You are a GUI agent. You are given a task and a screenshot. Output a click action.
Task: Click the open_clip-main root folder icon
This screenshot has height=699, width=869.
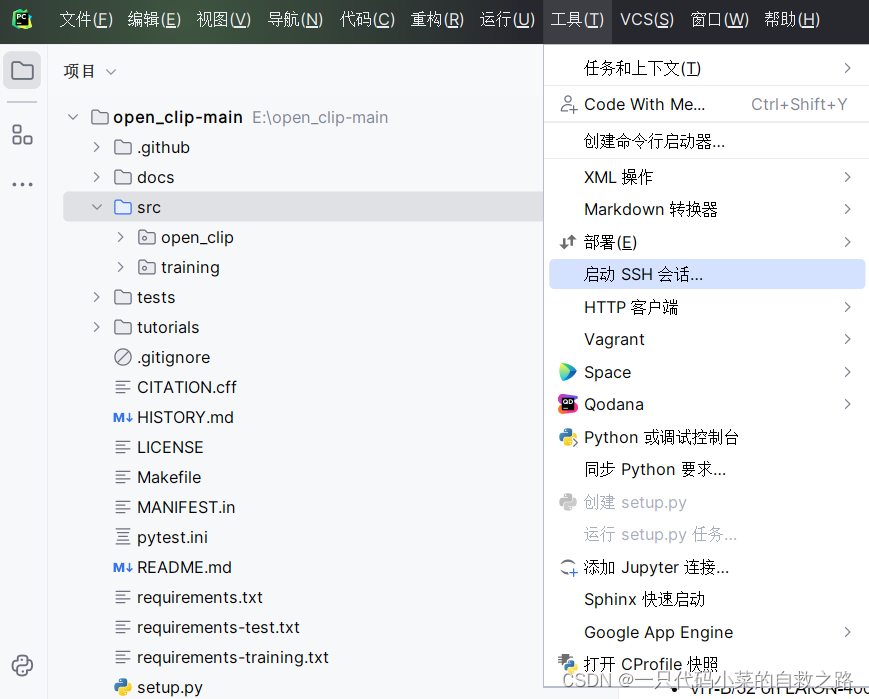pos(100,117)
